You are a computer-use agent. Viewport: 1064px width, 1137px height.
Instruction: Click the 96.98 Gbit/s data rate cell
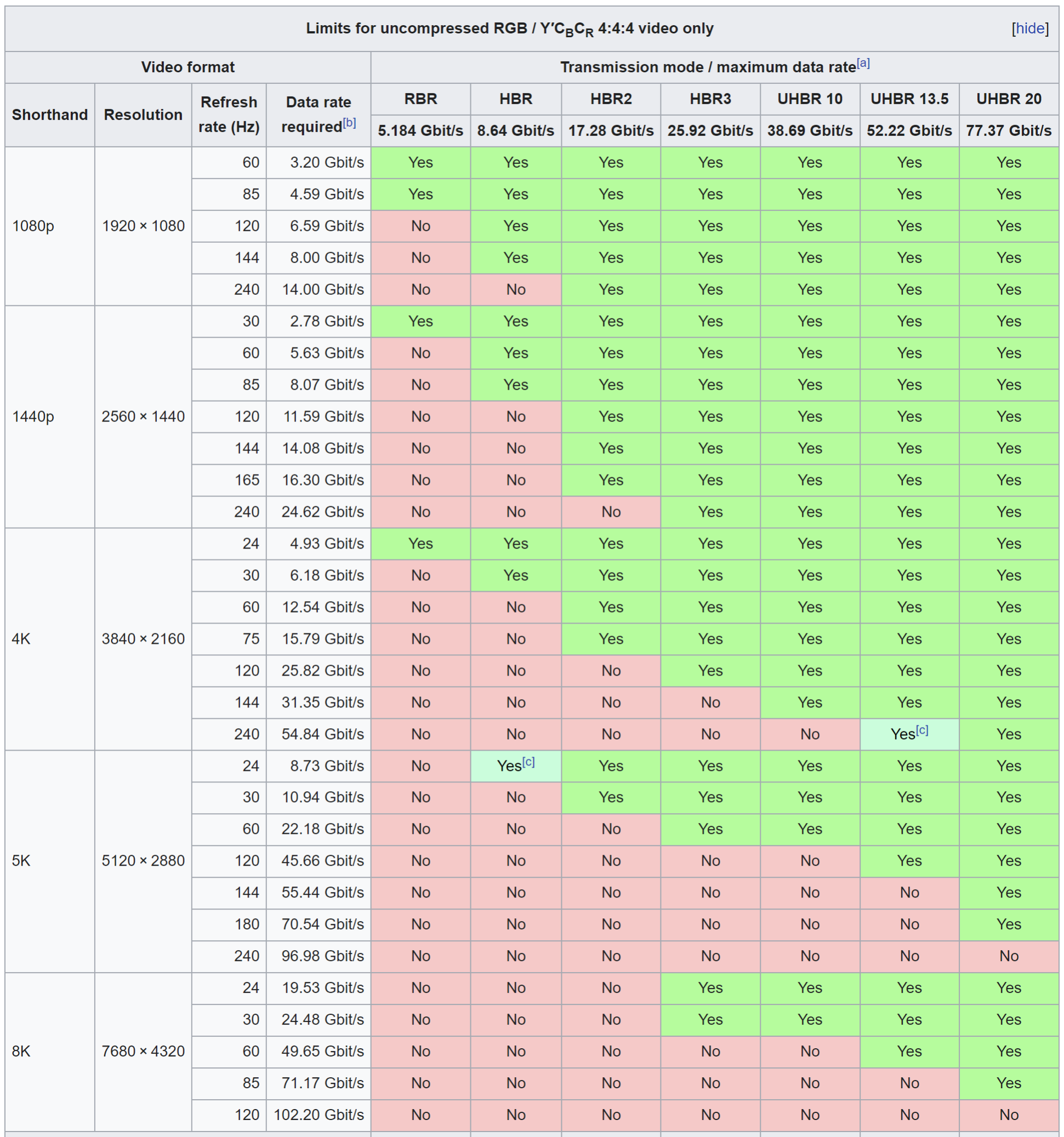pos(322,956)
